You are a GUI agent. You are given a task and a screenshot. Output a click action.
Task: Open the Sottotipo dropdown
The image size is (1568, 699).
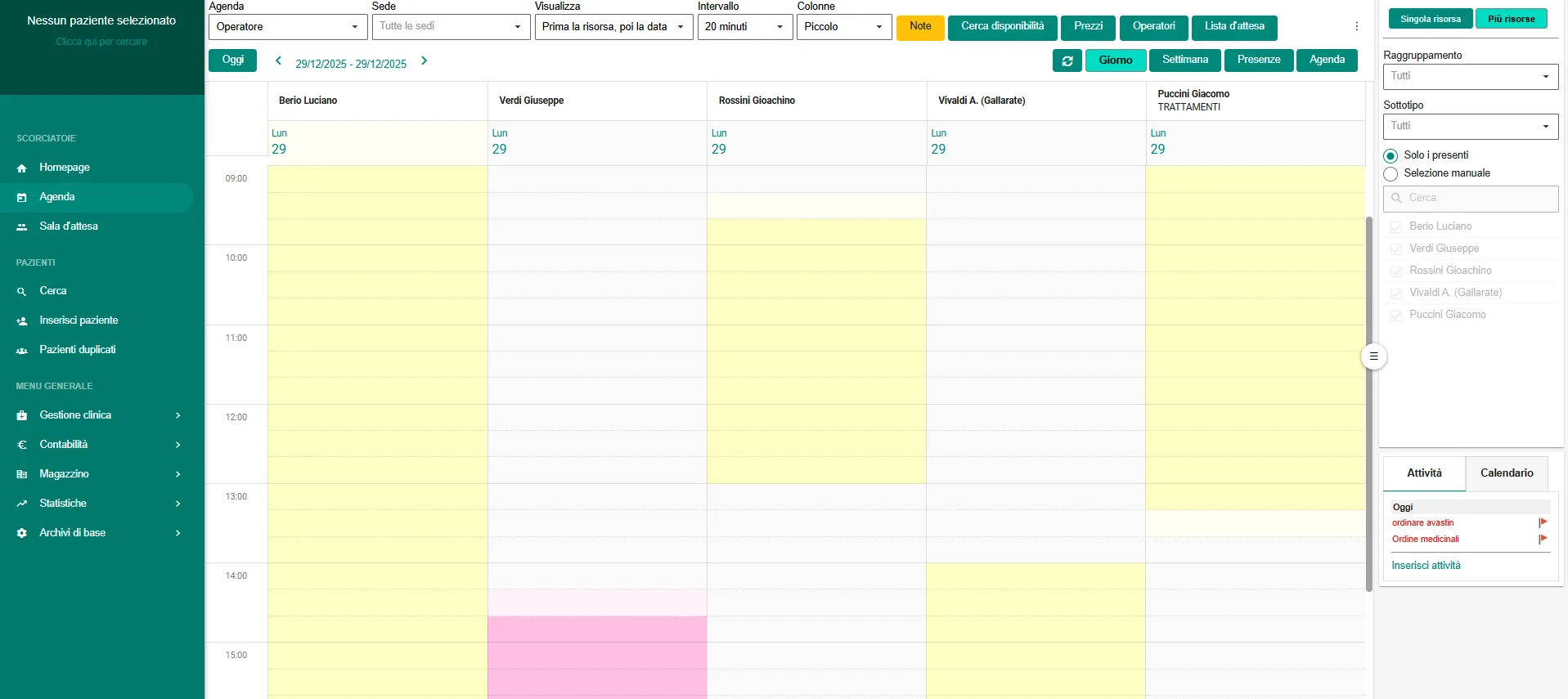(1471, 127)
